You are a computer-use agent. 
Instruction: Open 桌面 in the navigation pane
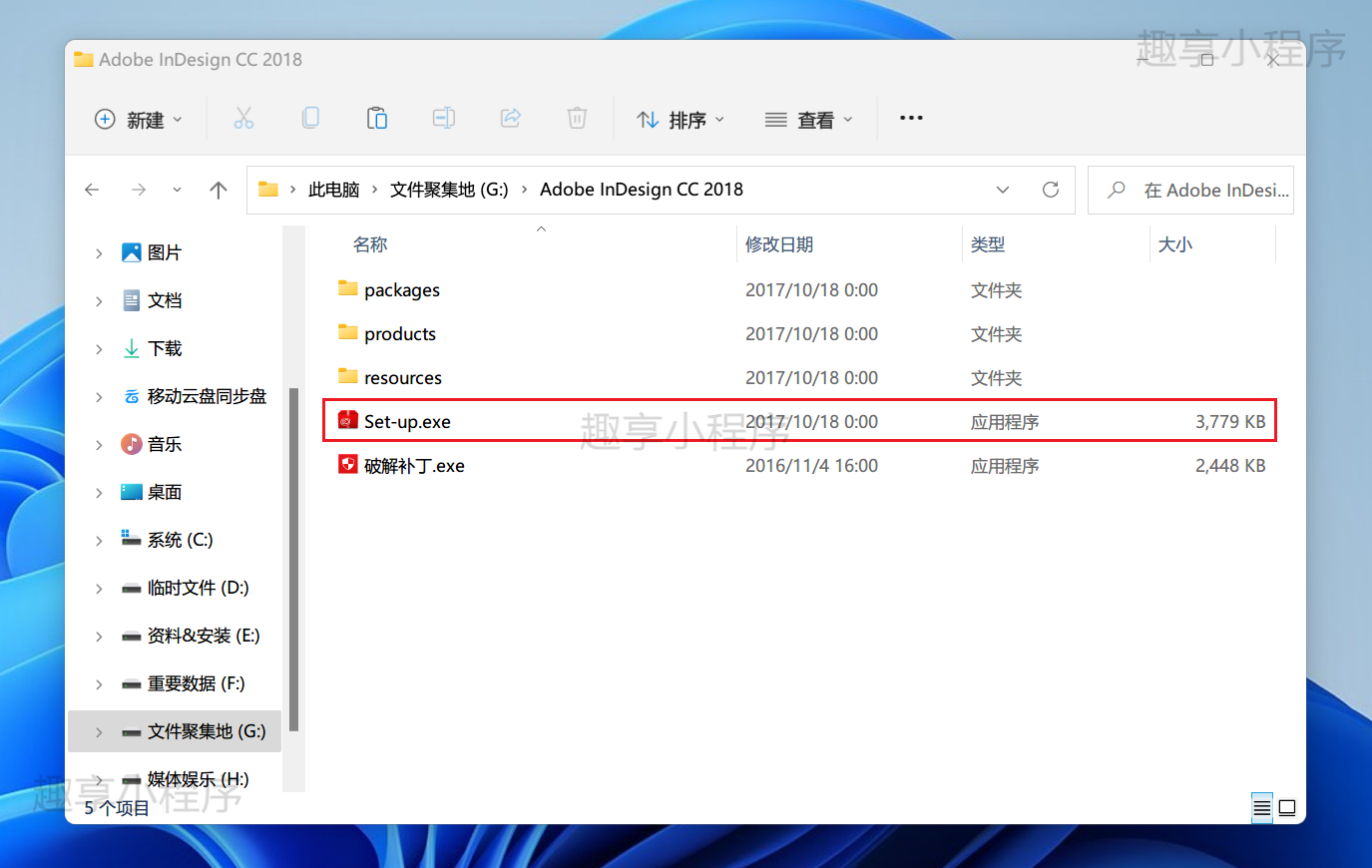point(165,492)
